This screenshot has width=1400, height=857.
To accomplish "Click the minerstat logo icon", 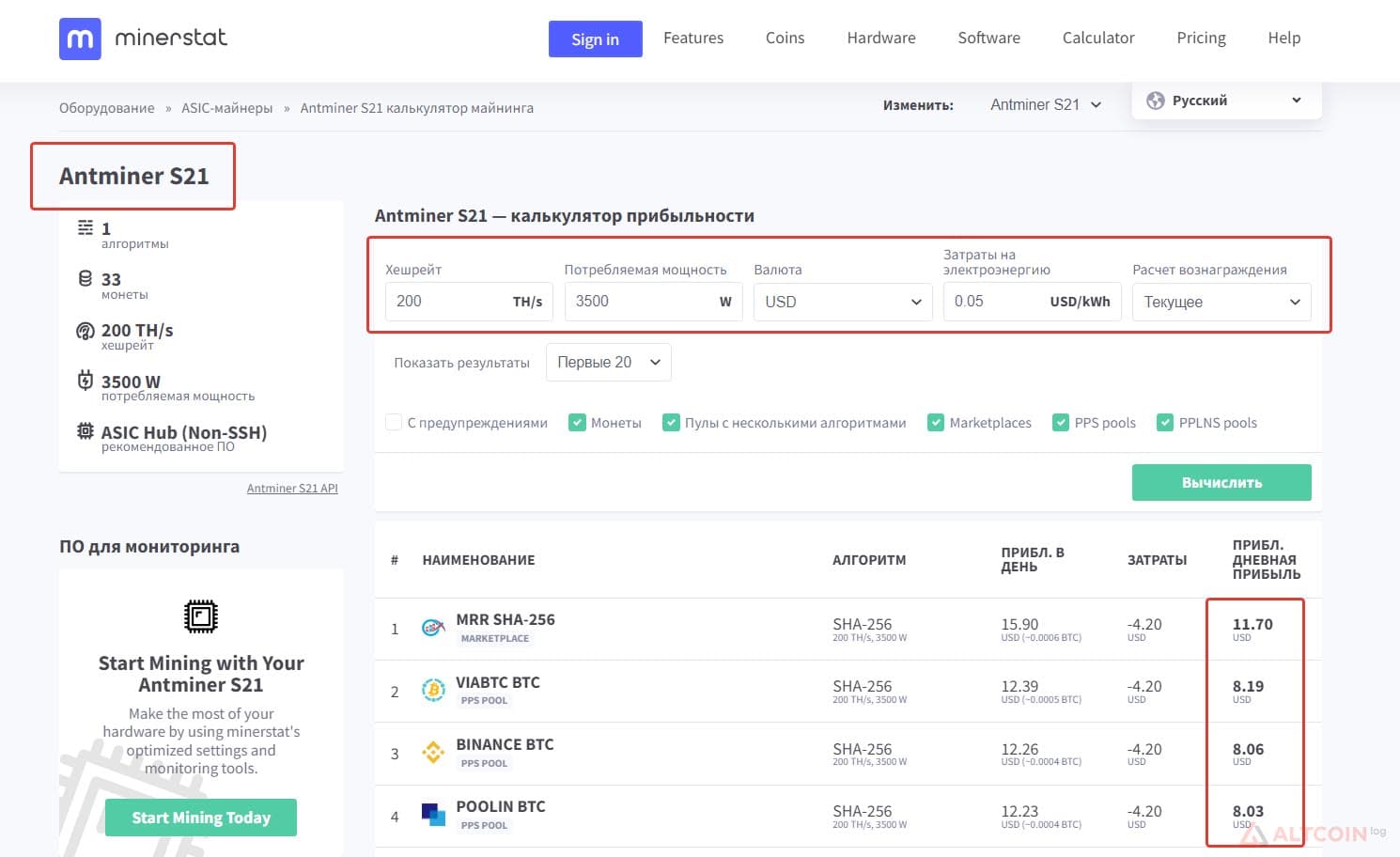I will click(x=80, y=39).
